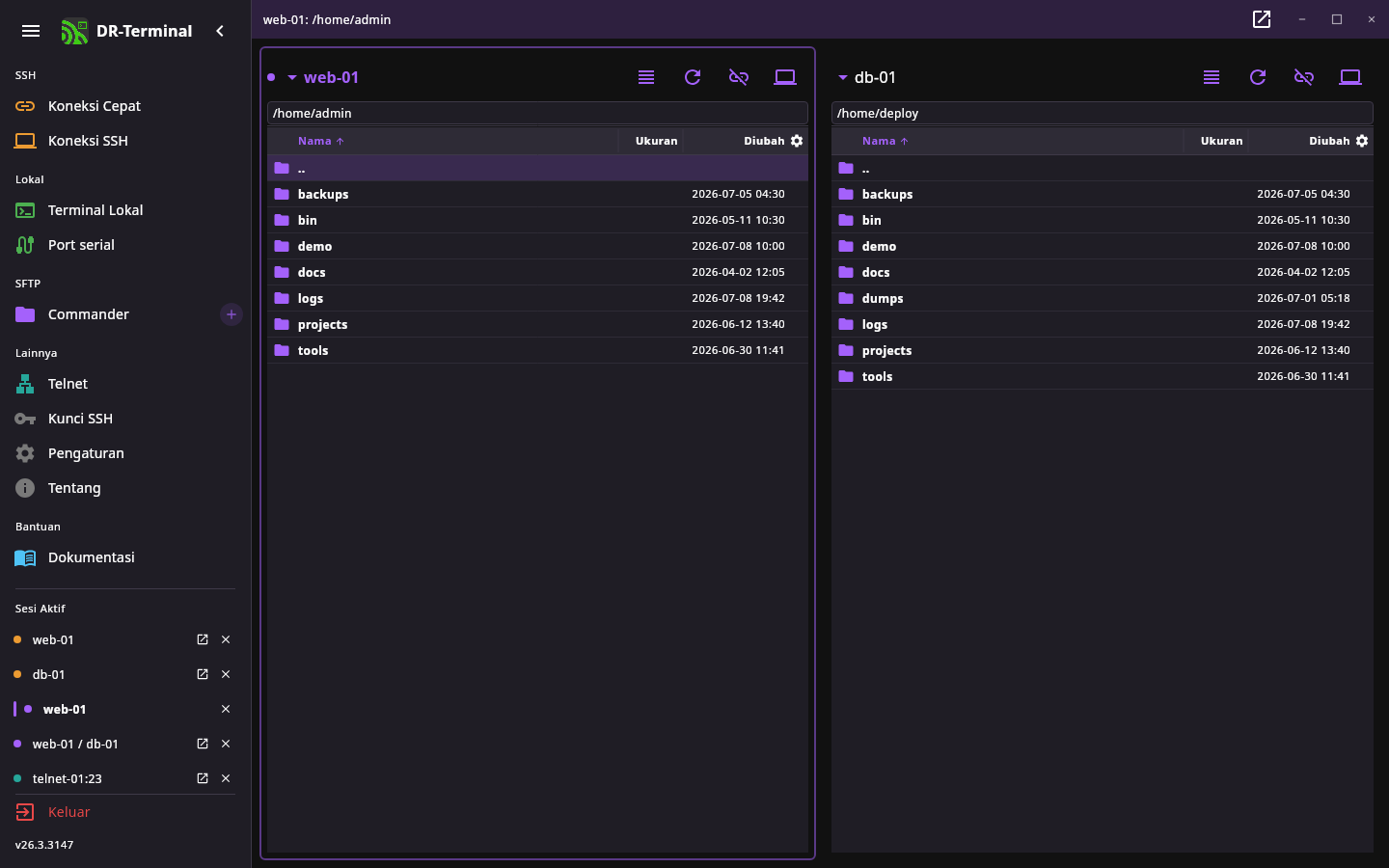Close first web-01 session
Viewport: 1389px width, 868px height.
pyautogui.click(x=226, y=639)
